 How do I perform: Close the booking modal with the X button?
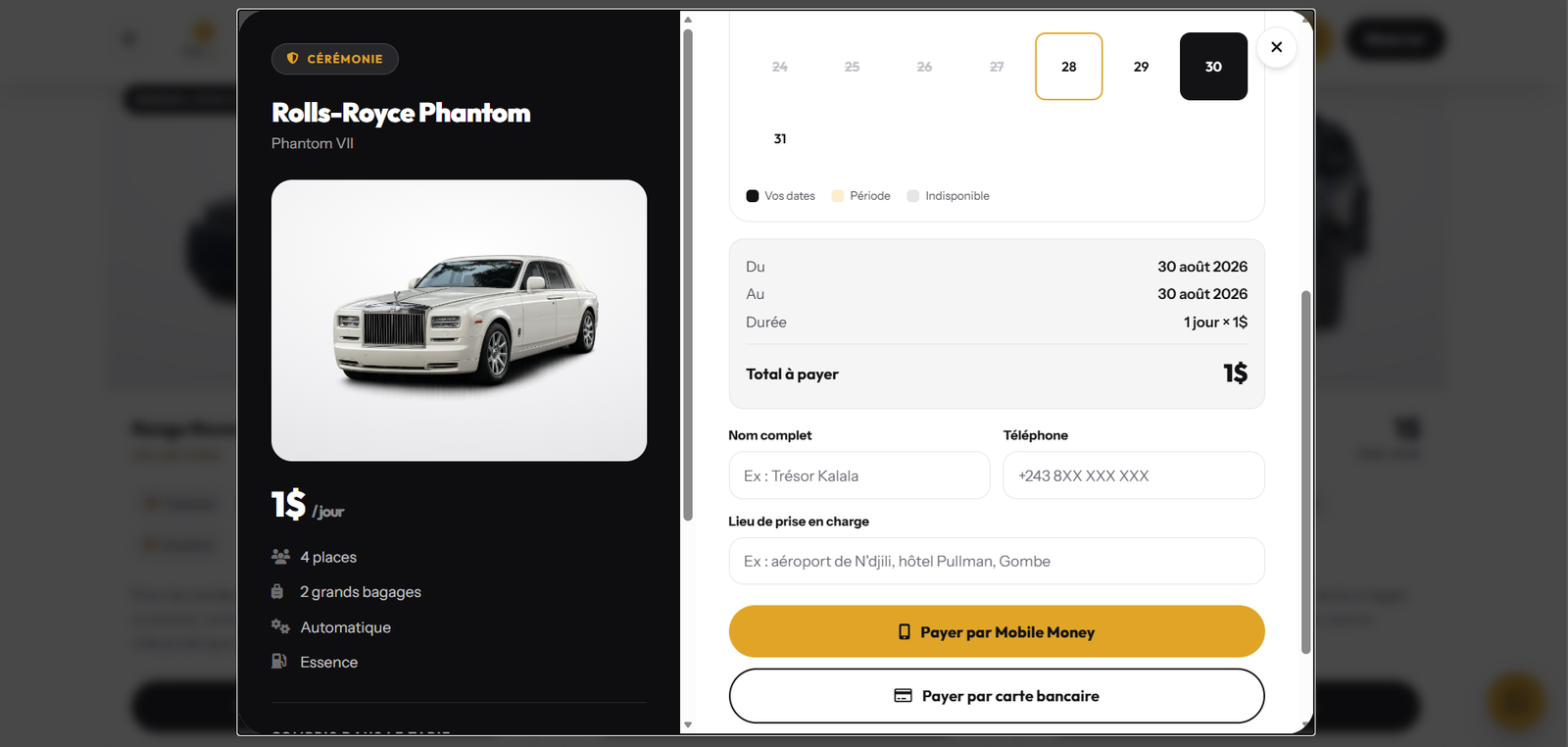point(1276,47)
